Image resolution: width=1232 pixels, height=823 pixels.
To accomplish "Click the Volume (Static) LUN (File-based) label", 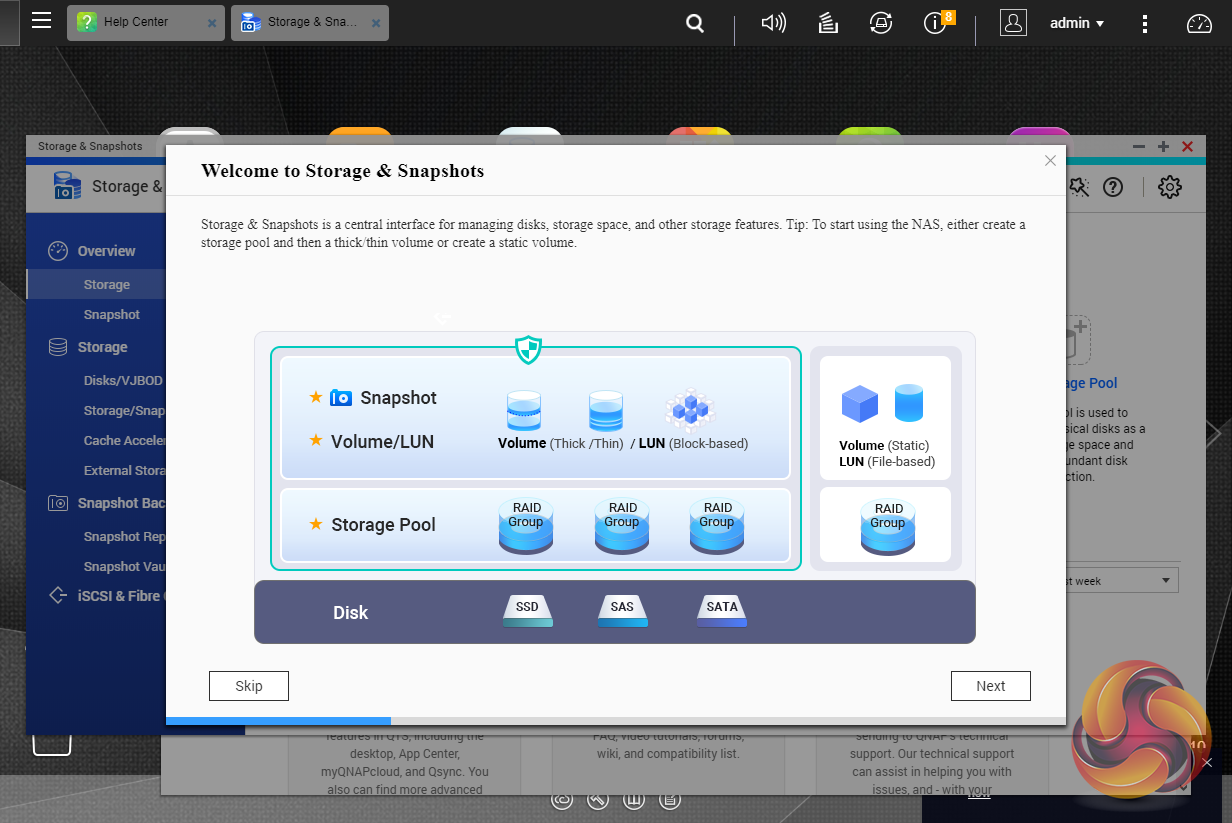I will pos(887,453).
